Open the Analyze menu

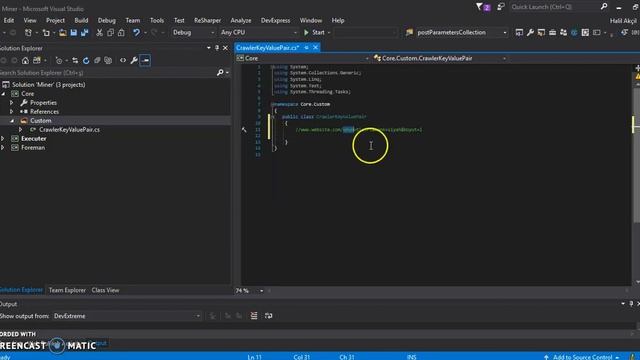coord(241,20)
